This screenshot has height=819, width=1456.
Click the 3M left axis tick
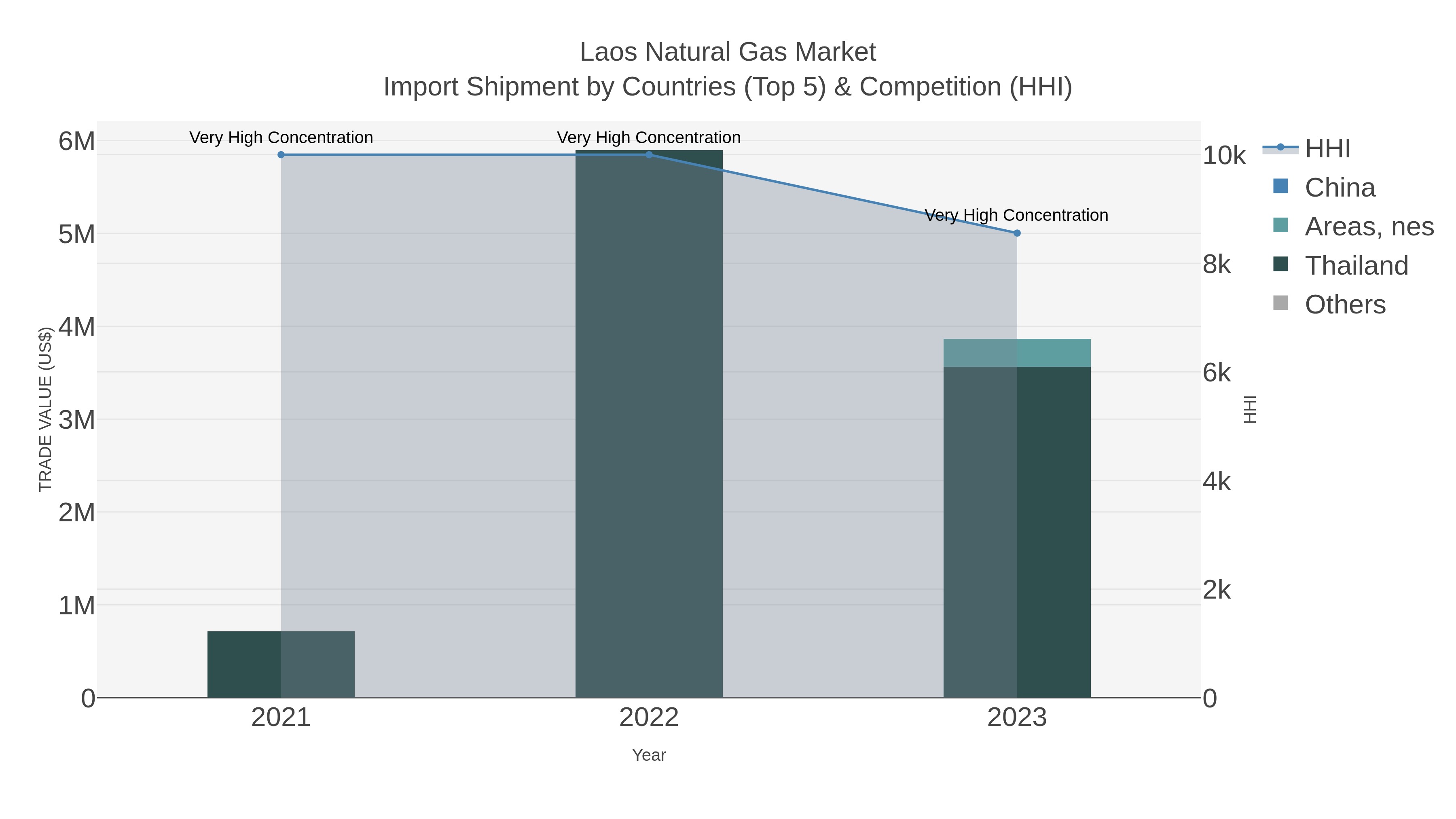tap(77, 420)
